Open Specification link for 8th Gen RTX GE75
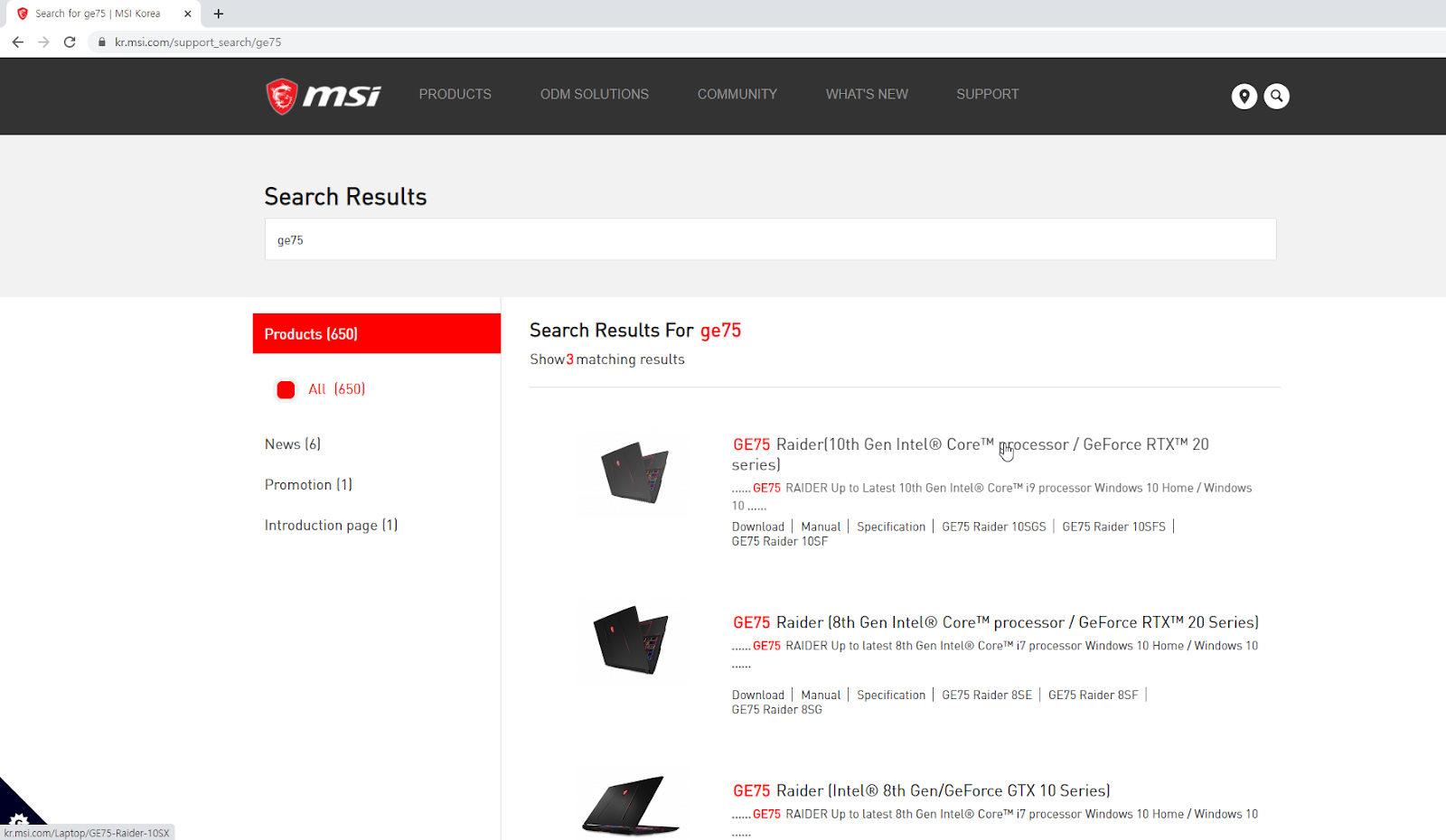The width and height of the screenshot is (1446, 840). 891,695
